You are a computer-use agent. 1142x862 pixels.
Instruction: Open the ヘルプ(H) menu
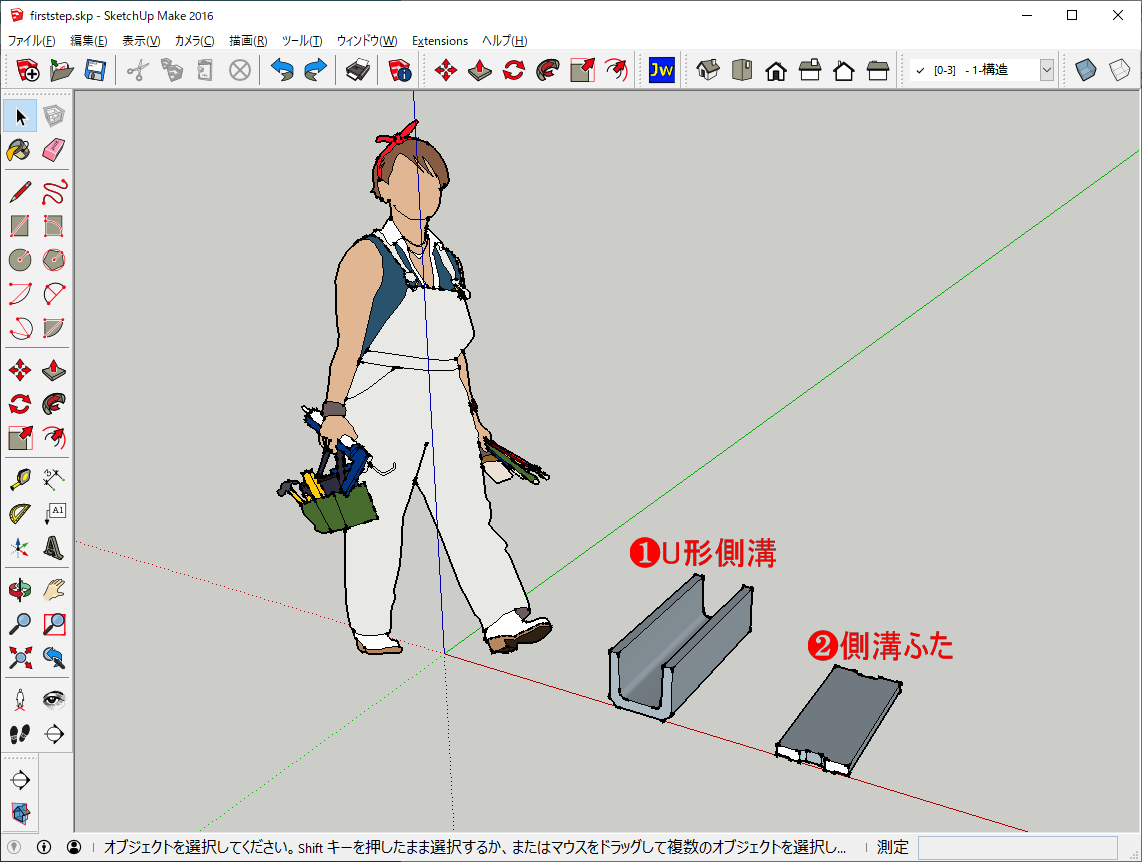click(505, 41)
